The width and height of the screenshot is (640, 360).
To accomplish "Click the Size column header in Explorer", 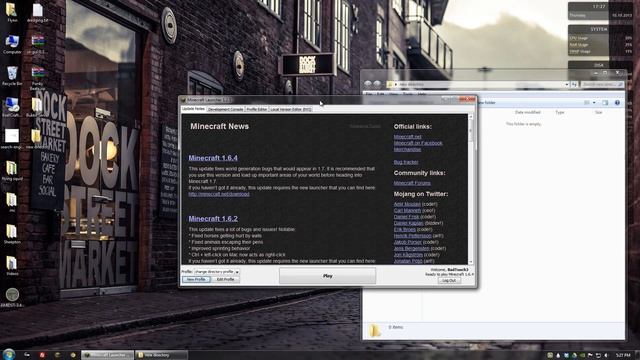I will click(x=598, y=112).
